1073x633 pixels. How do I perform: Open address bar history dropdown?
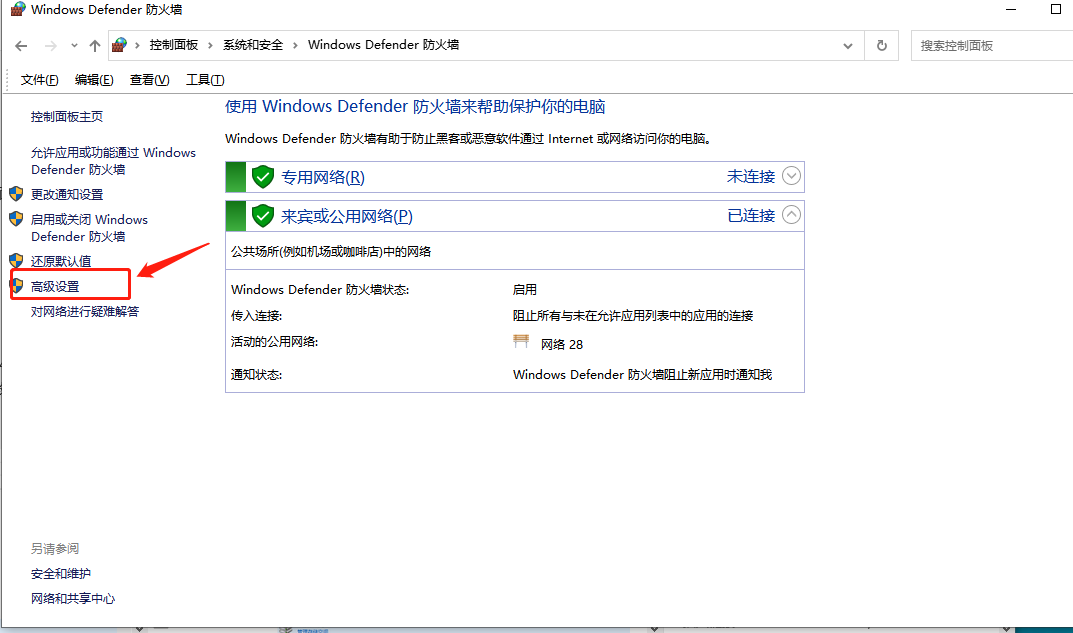pyautogui.click(x=848, y=46)
